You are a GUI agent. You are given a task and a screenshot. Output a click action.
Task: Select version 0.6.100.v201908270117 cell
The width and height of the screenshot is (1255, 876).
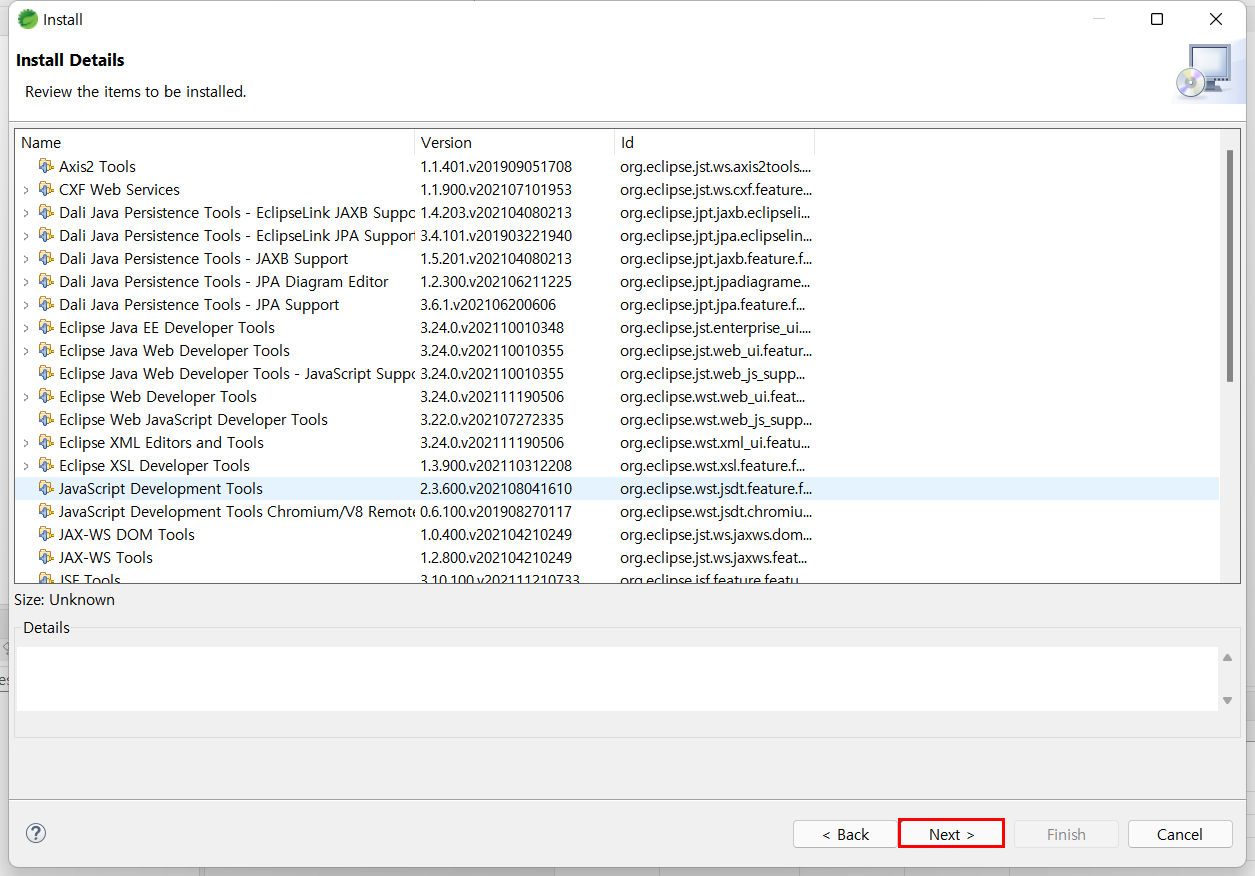tap(496, 511)
